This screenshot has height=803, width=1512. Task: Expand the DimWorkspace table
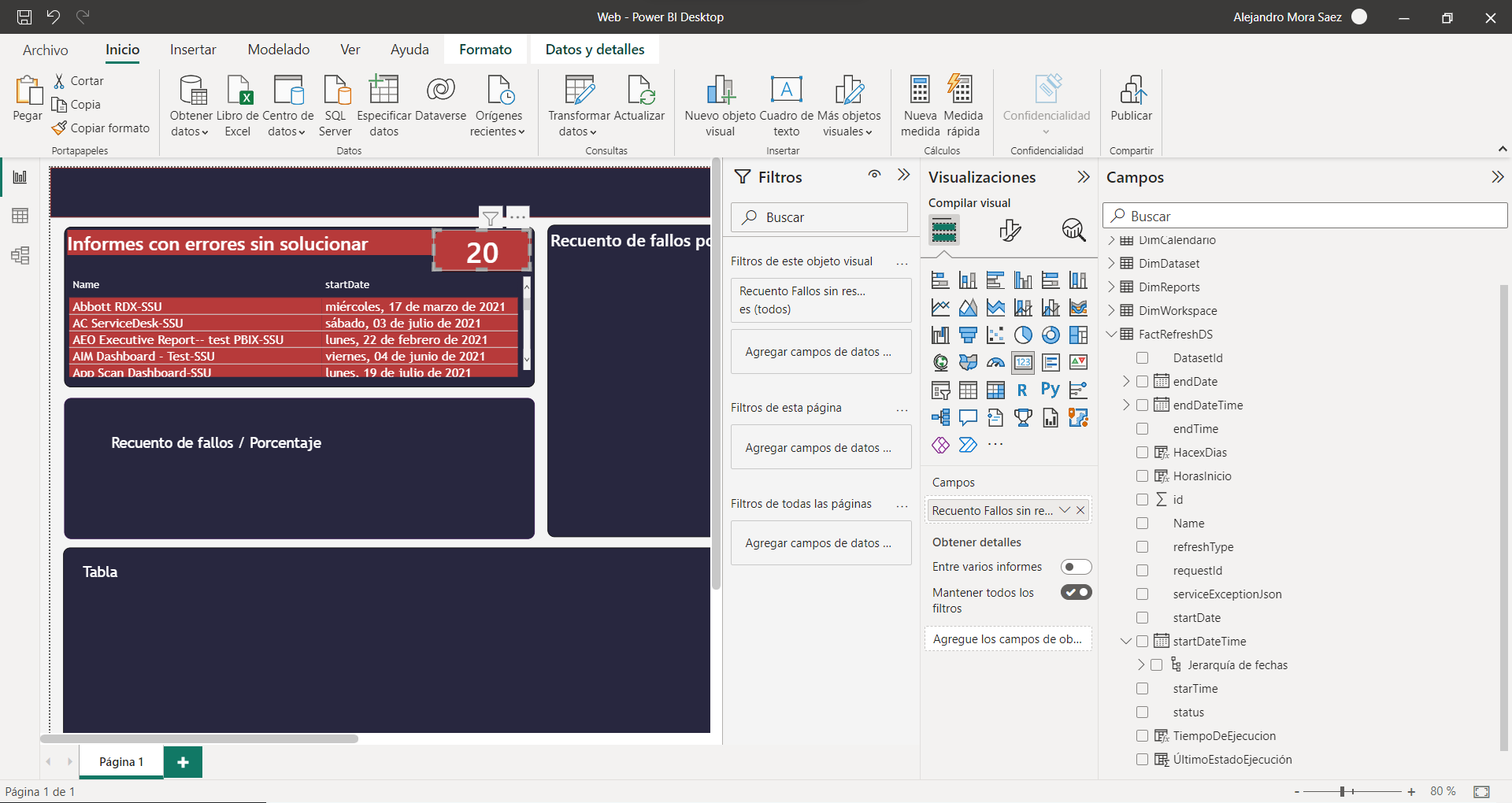click(1112, 311)
